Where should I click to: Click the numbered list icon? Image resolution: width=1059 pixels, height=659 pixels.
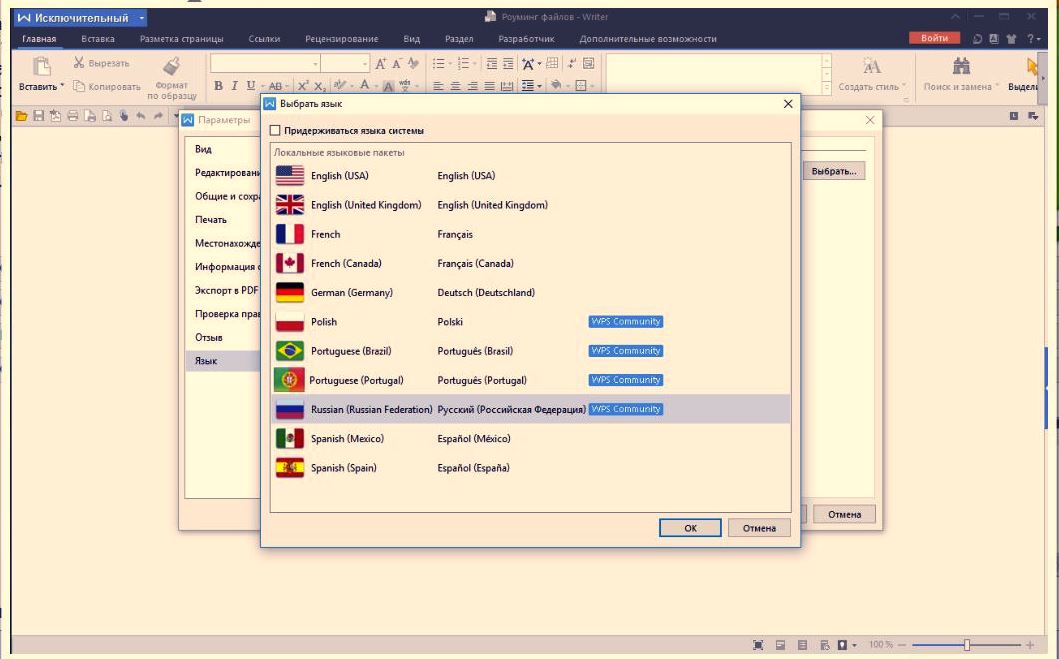point(464,63)
